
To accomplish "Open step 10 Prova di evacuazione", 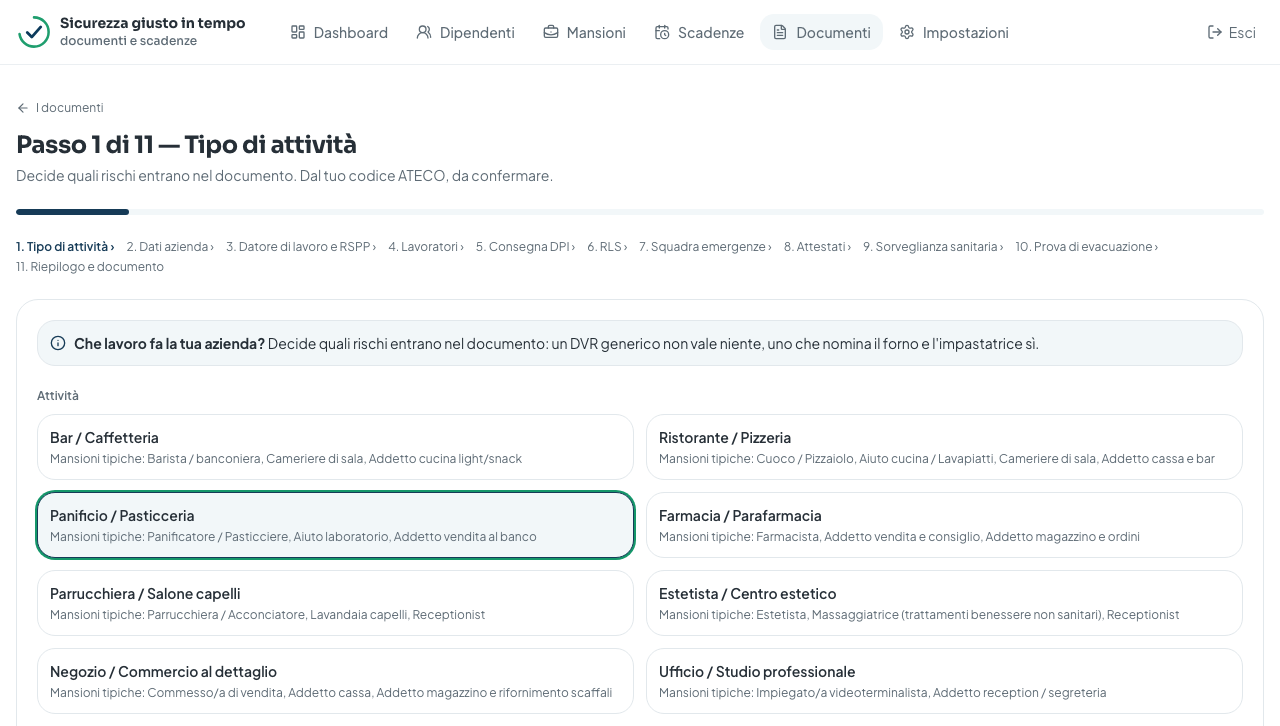I will pyautogui.click(x=1086, y=247).
